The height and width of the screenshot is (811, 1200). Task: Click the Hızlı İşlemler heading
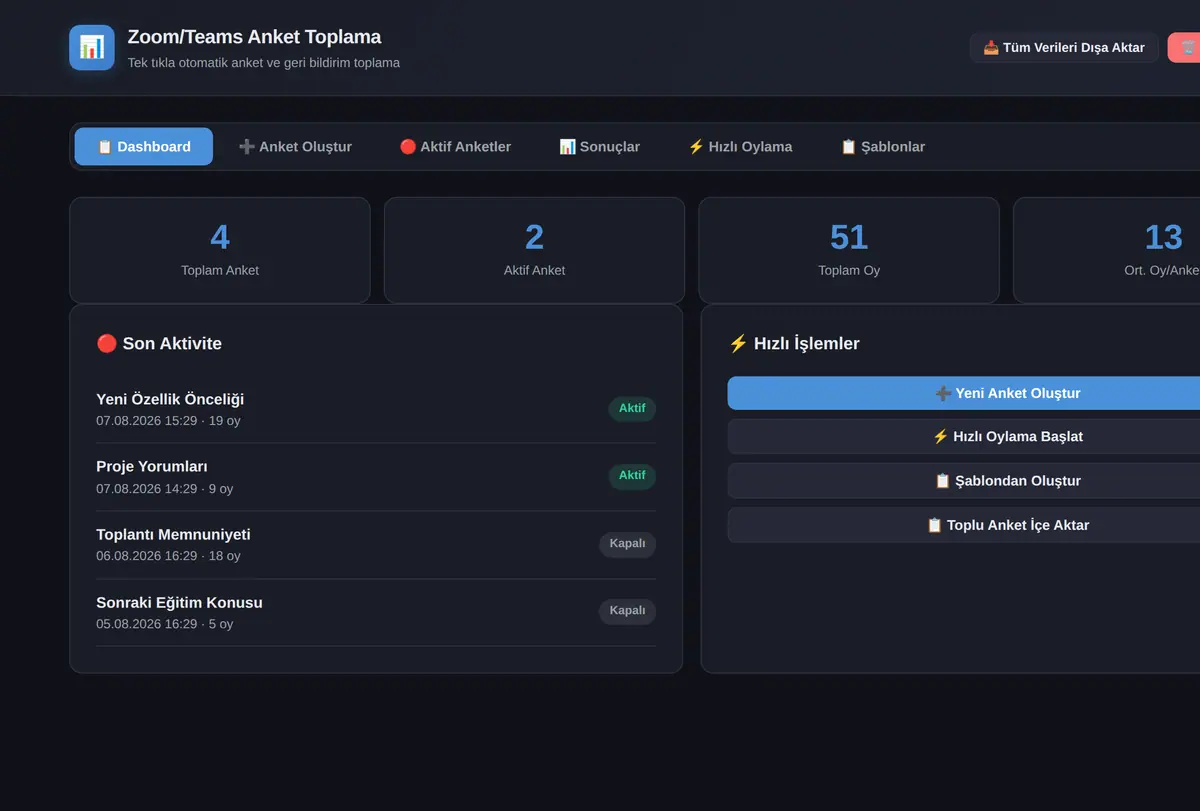tap(794, 343)
